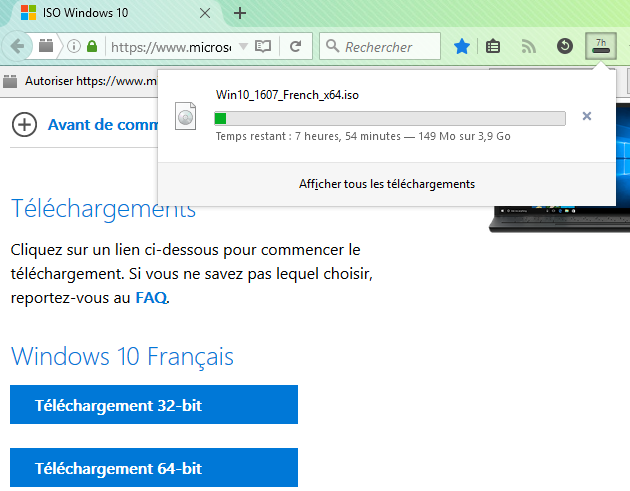Screen dimensions: 630x491
Task: Cancel the Win10 ISO download
Action: click(587, 116)
